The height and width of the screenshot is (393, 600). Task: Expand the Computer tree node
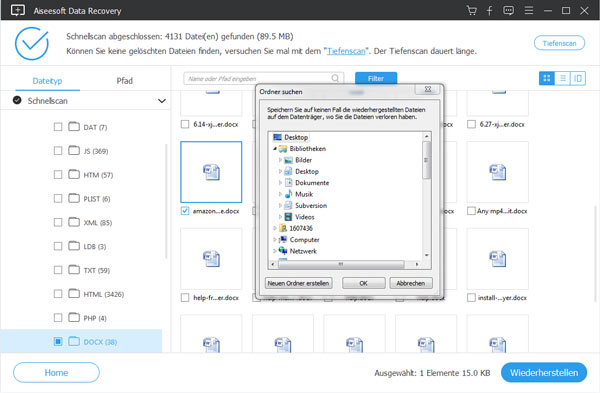point(275,240)
